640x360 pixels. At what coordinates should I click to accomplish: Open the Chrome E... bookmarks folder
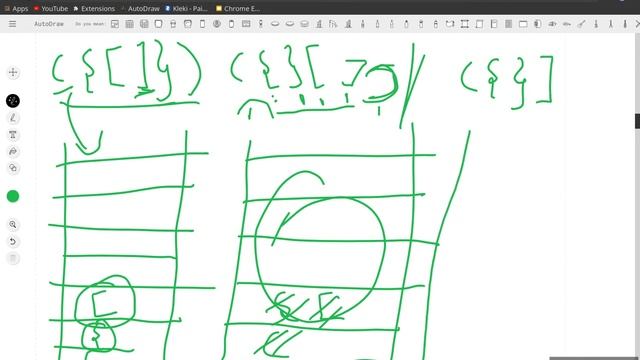tap(238, 8)
